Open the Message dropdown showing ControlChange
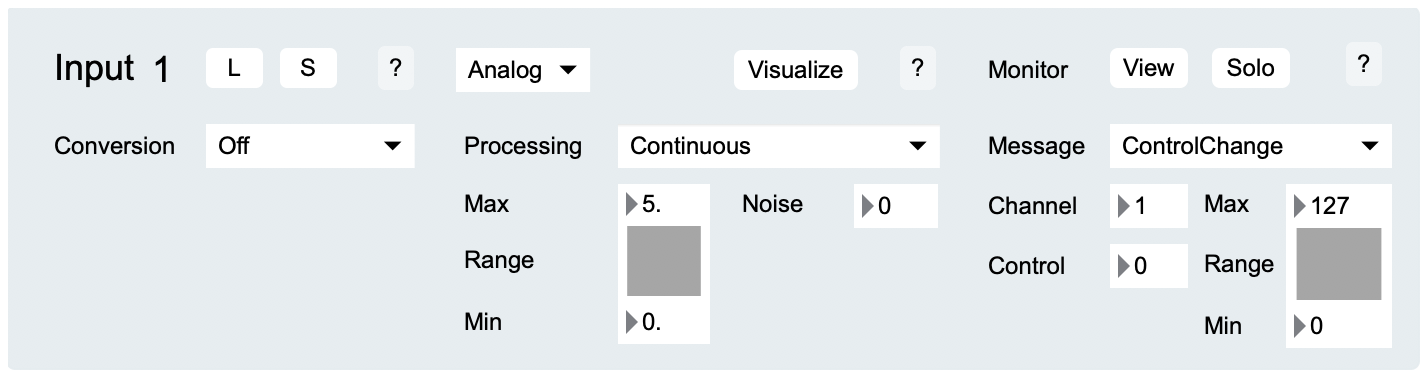The width and height of the screenshot is (1428, 376). [1250, 146]
